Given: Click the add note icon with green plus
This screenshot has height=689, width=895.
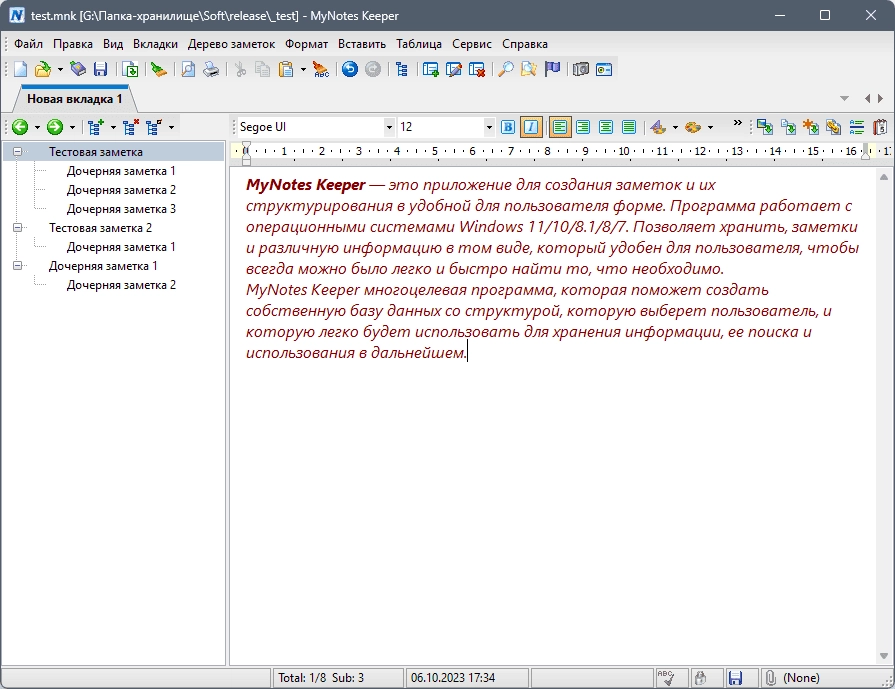Looking at the screenshot, I should [430, 70].
